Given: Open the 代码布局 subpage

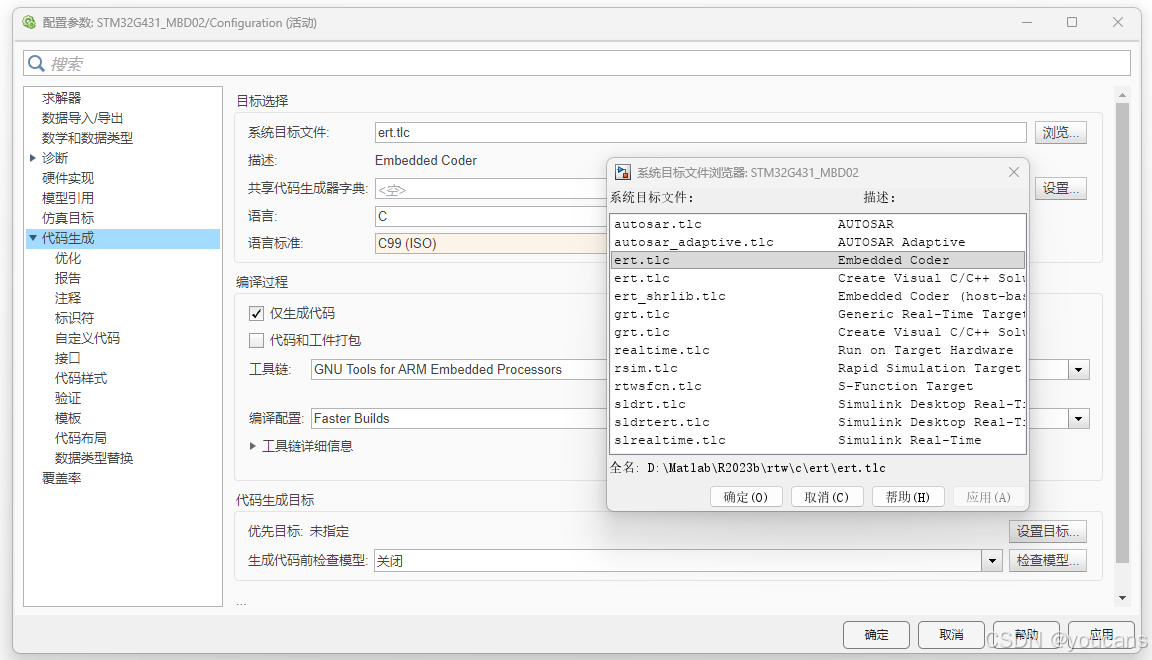Looking at the screenshot, I should click(x=81, y=438).
